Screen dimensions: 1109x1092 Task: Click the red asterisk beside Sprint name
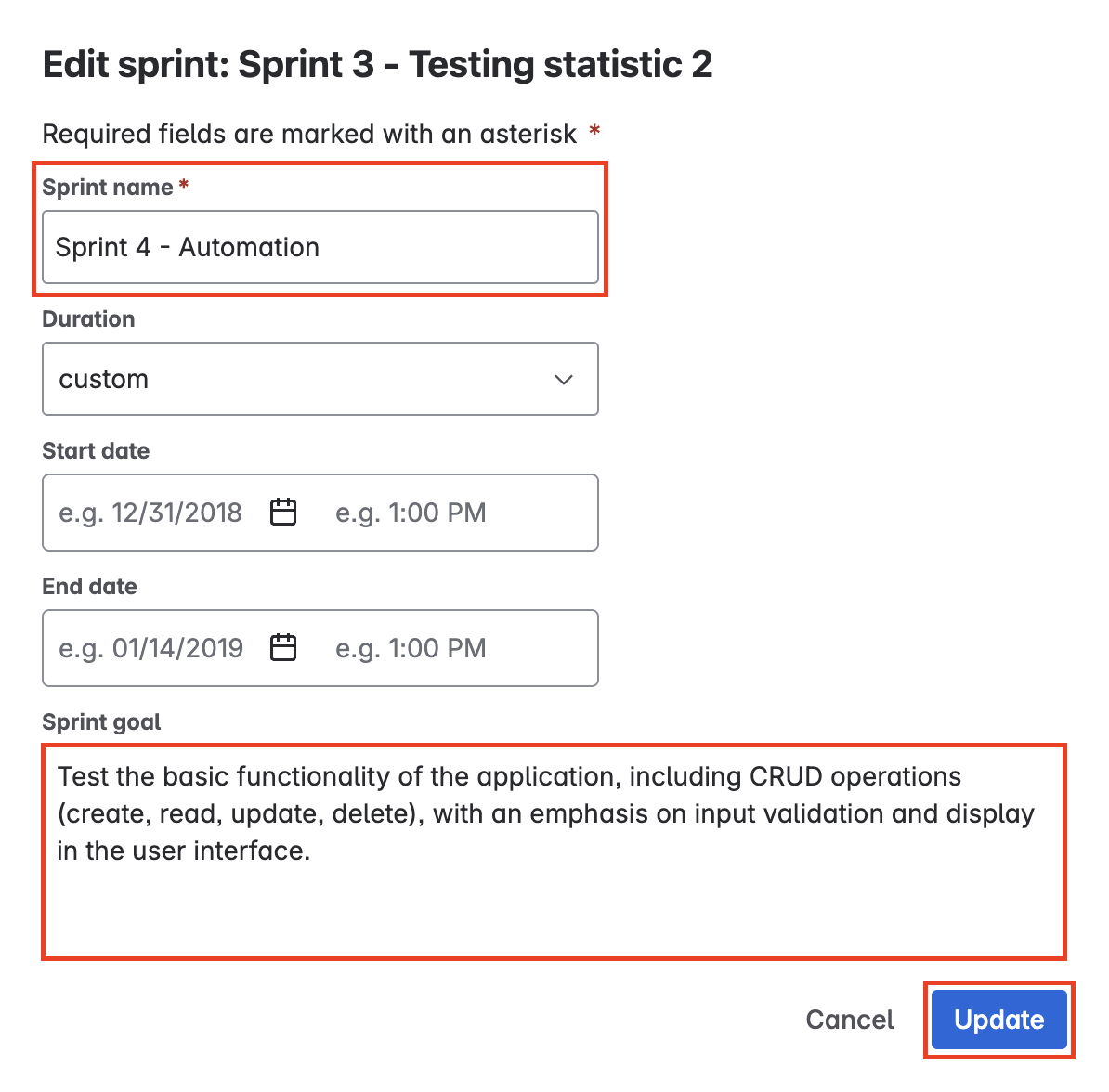coord(184,186)
